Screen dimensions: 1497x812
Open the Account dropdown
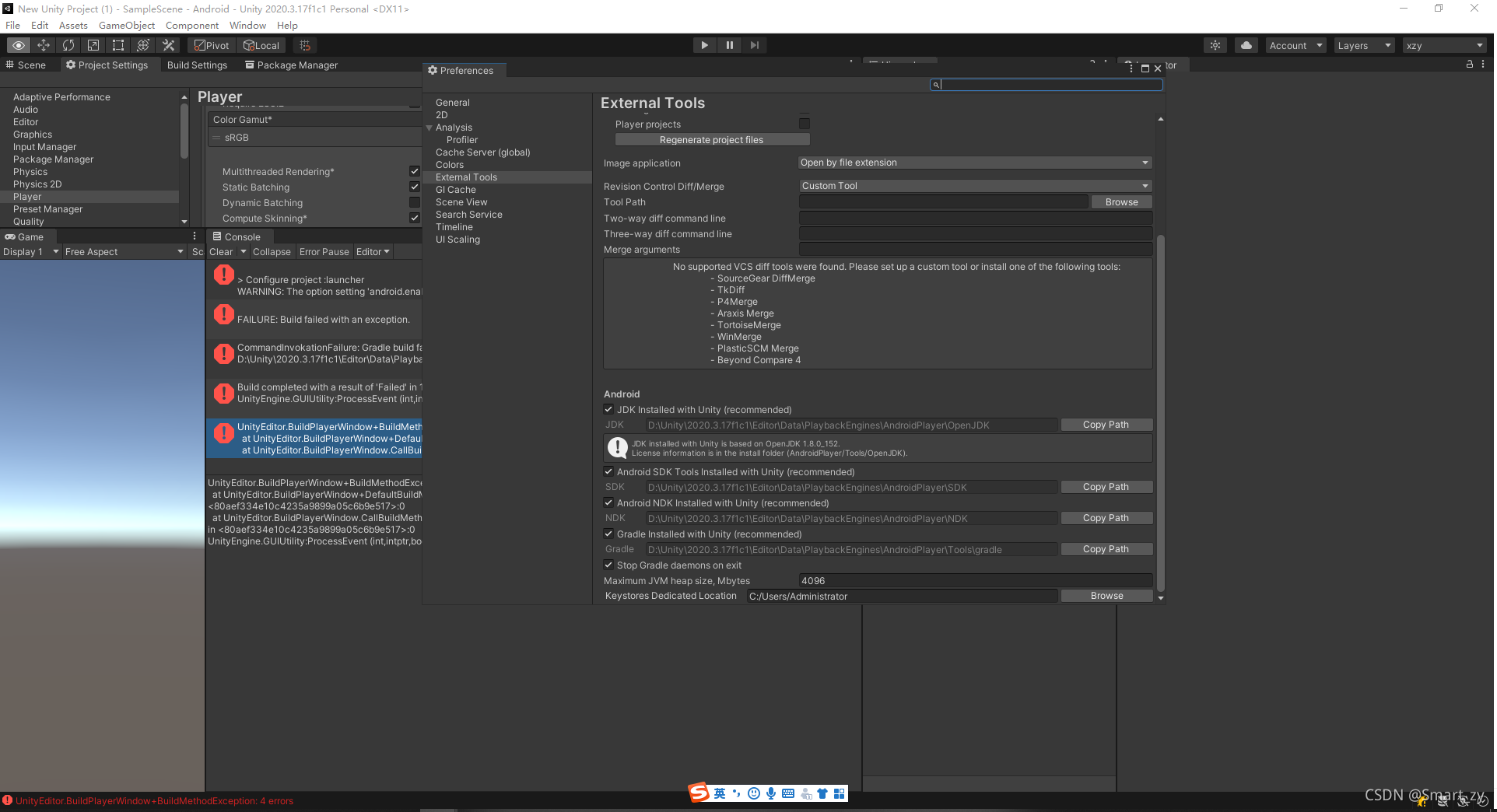click(1295, 45)
